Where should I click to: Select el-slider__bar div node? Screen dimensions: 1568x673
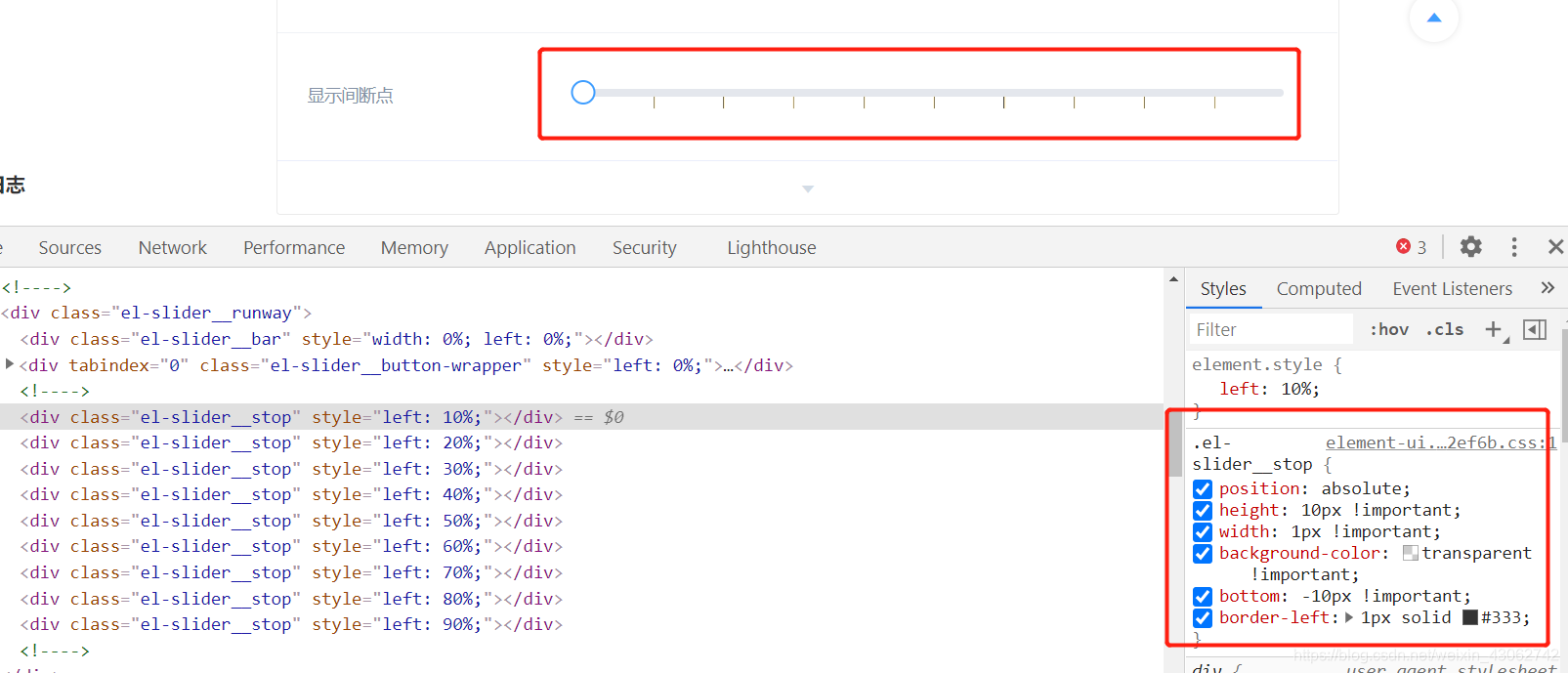(x=337, y=339)
